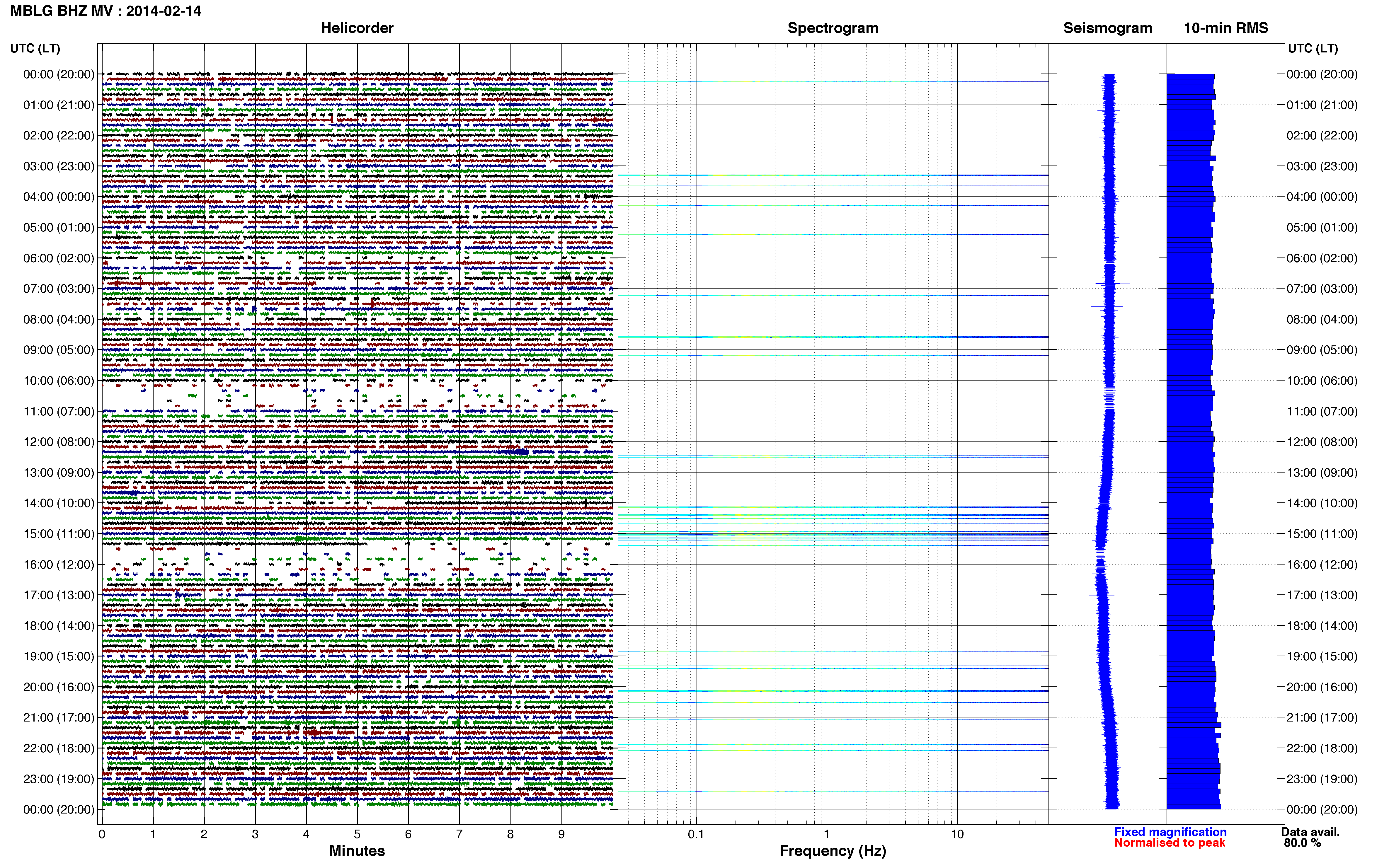Click the 10 tick on the frequency axis
Viewport: 1389px width, 868px height.
[x=957, y=834]
